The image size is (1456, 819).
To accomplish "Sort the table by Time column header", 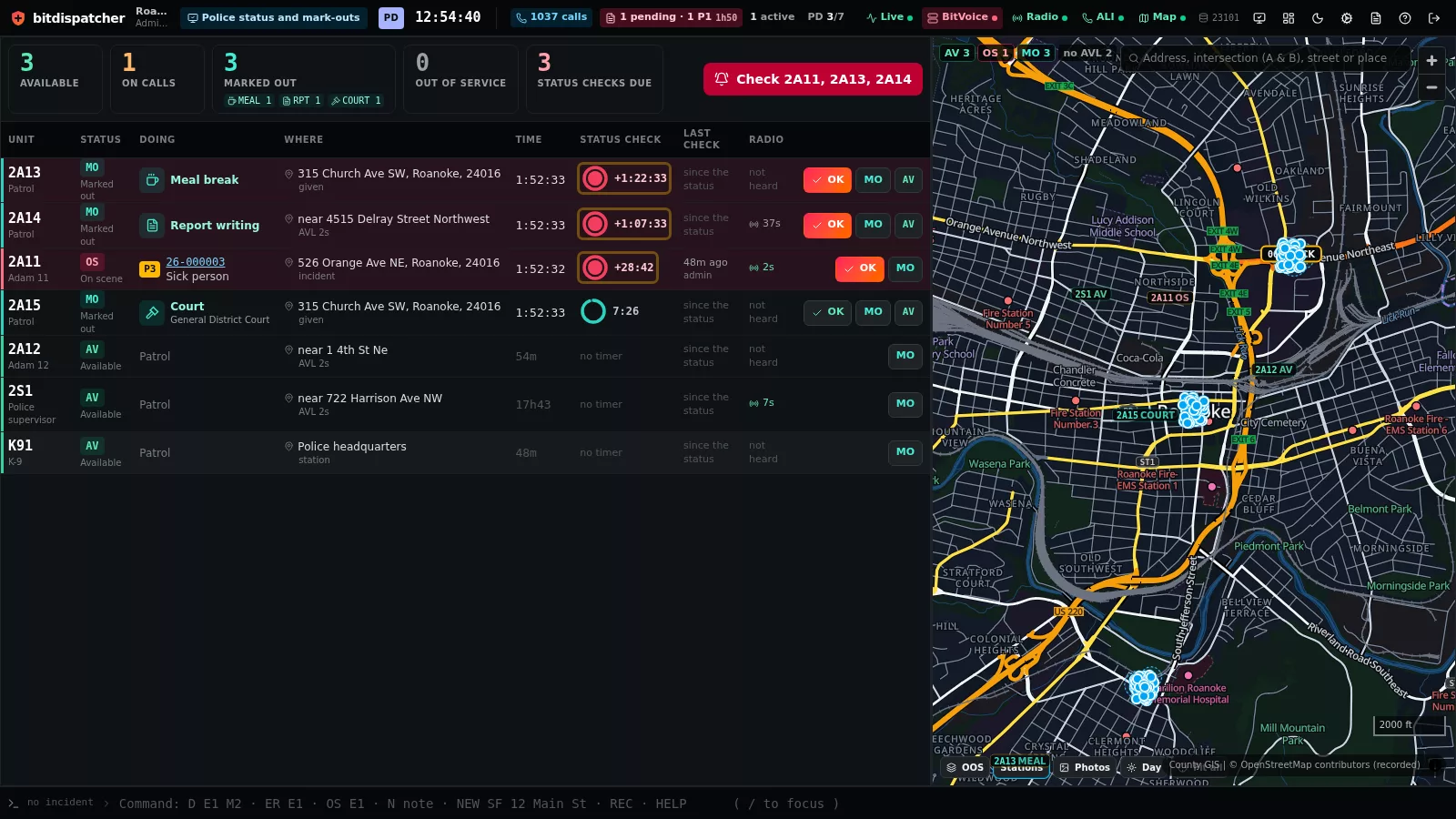I will (529, 139).
